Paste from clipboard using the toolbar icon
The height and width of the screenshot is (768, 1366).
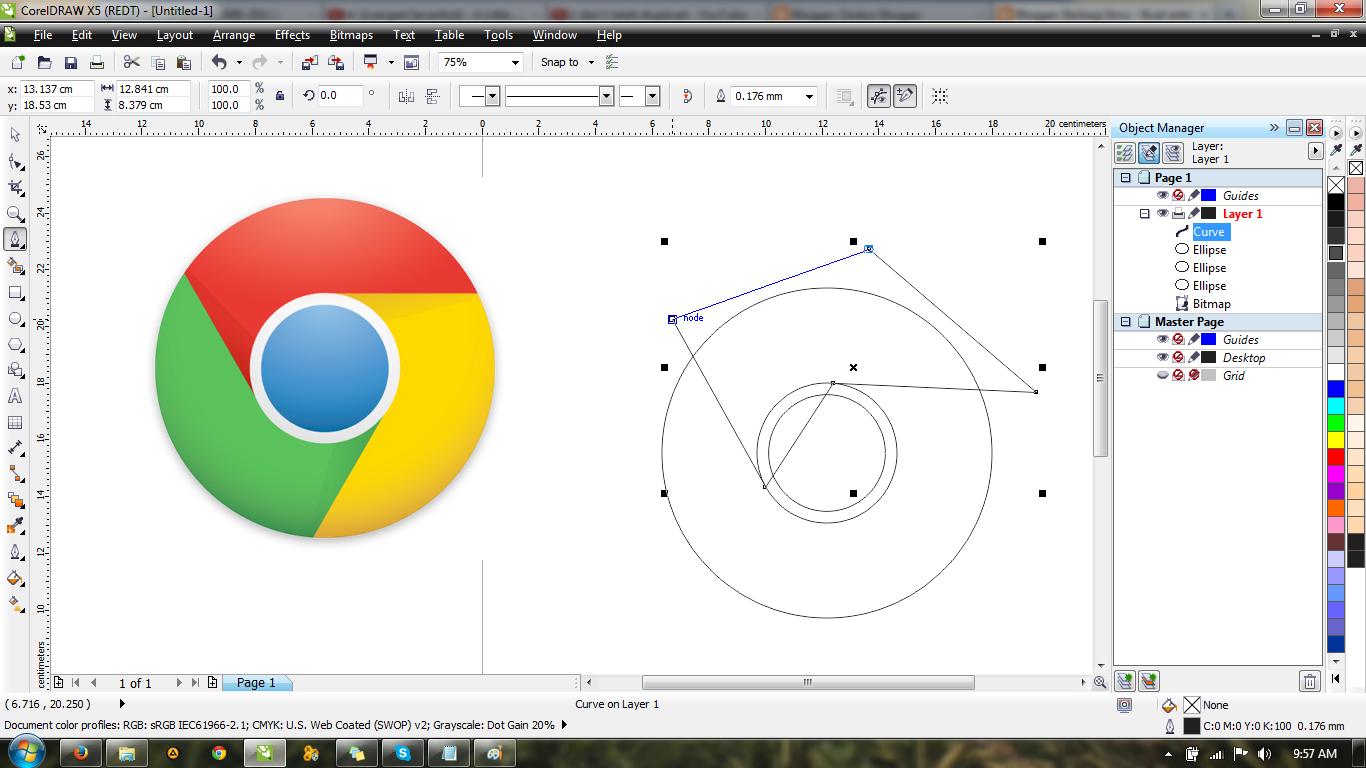pyautogui.click(x=183, y=62)
